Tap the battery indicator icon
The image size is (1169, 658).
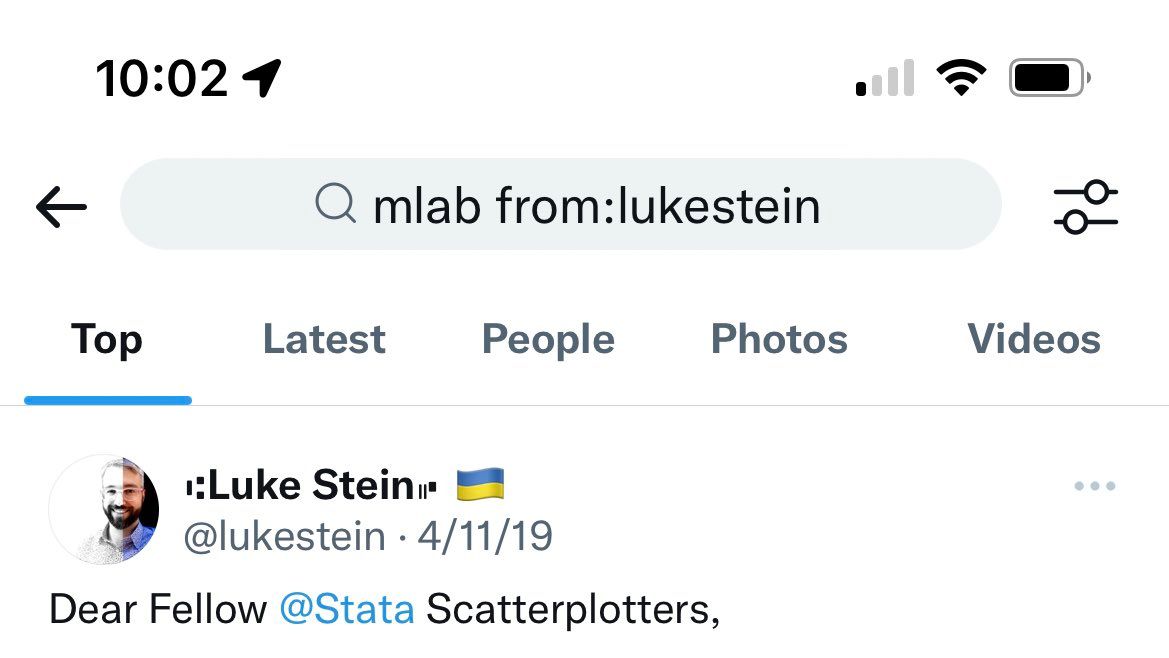[x=1049, y=77]
